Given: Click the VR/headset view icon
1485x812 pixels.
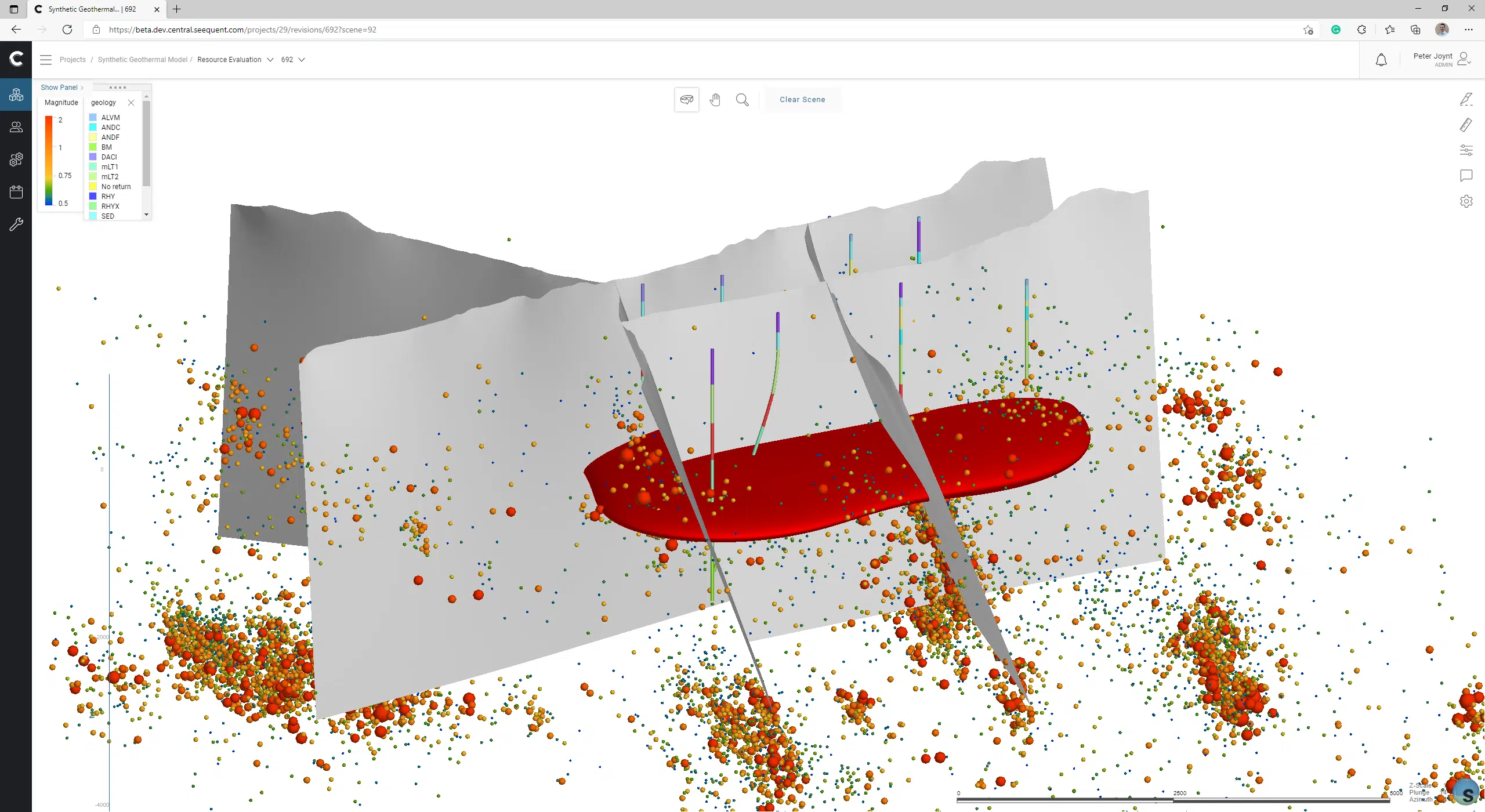Looking at the screenshot, I should point(687,99).
